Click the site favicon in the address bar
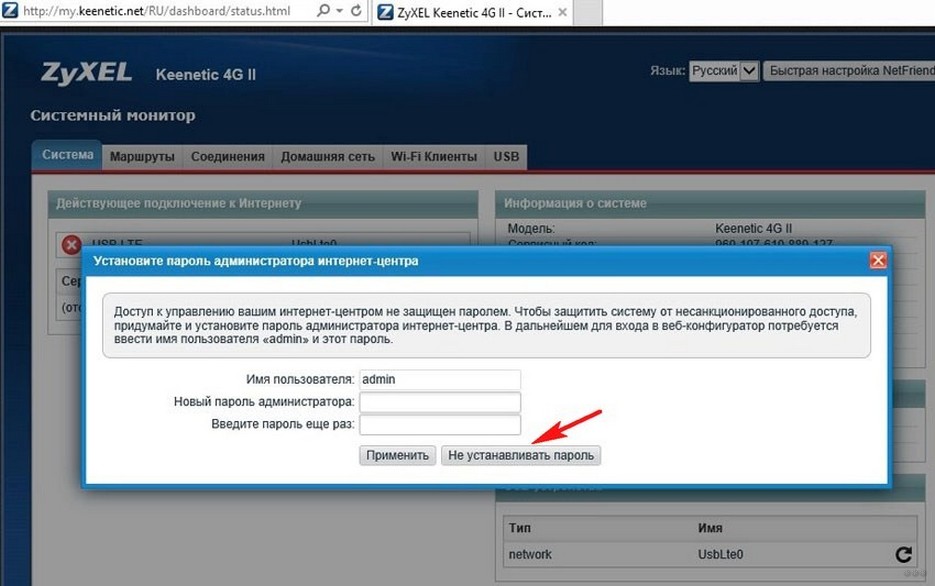The image size is (935, 586). click(x=10, y=10)
